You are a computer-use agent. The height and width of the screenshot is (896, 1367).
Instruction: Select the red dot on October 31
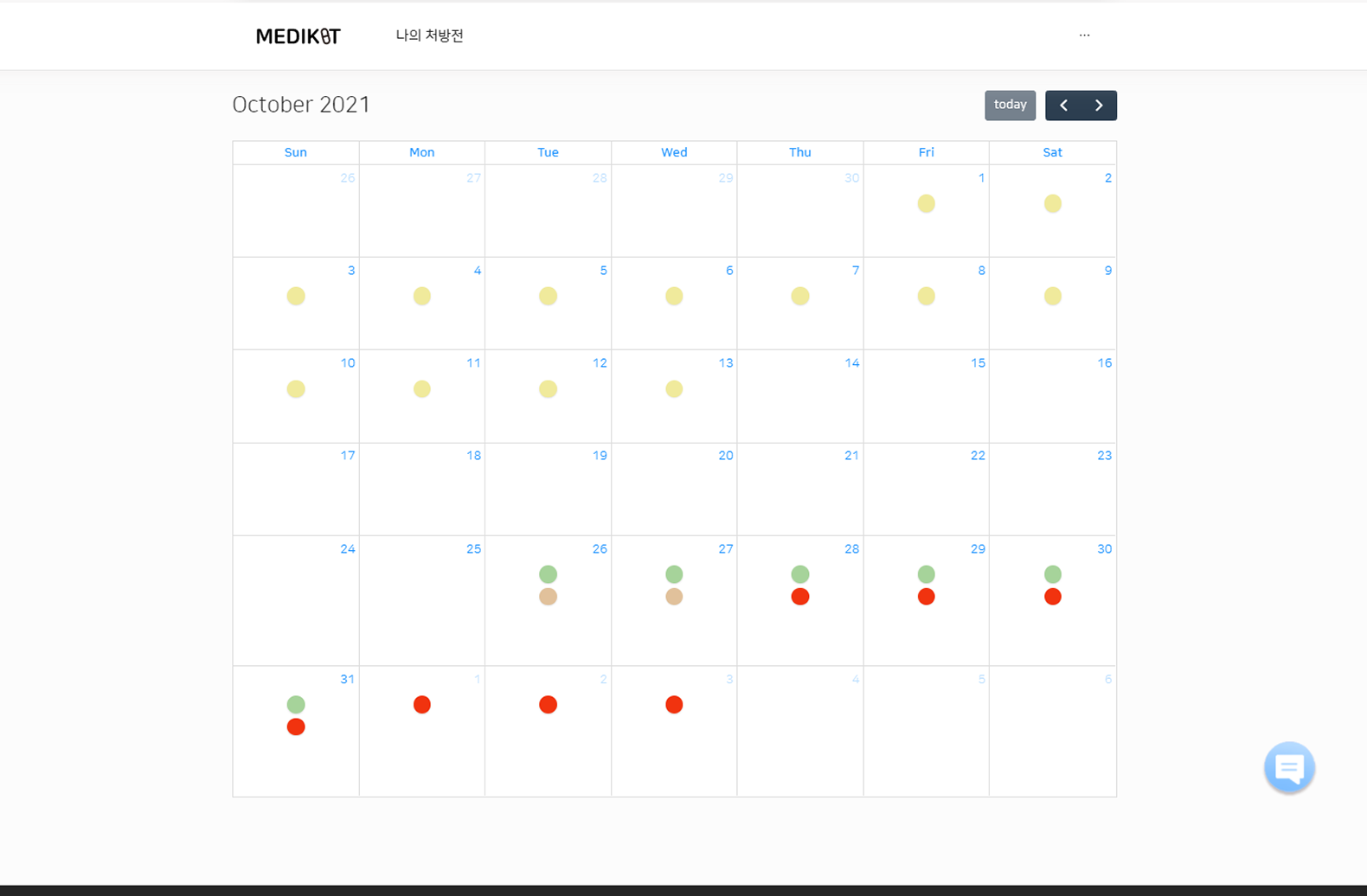pos(296,726)
